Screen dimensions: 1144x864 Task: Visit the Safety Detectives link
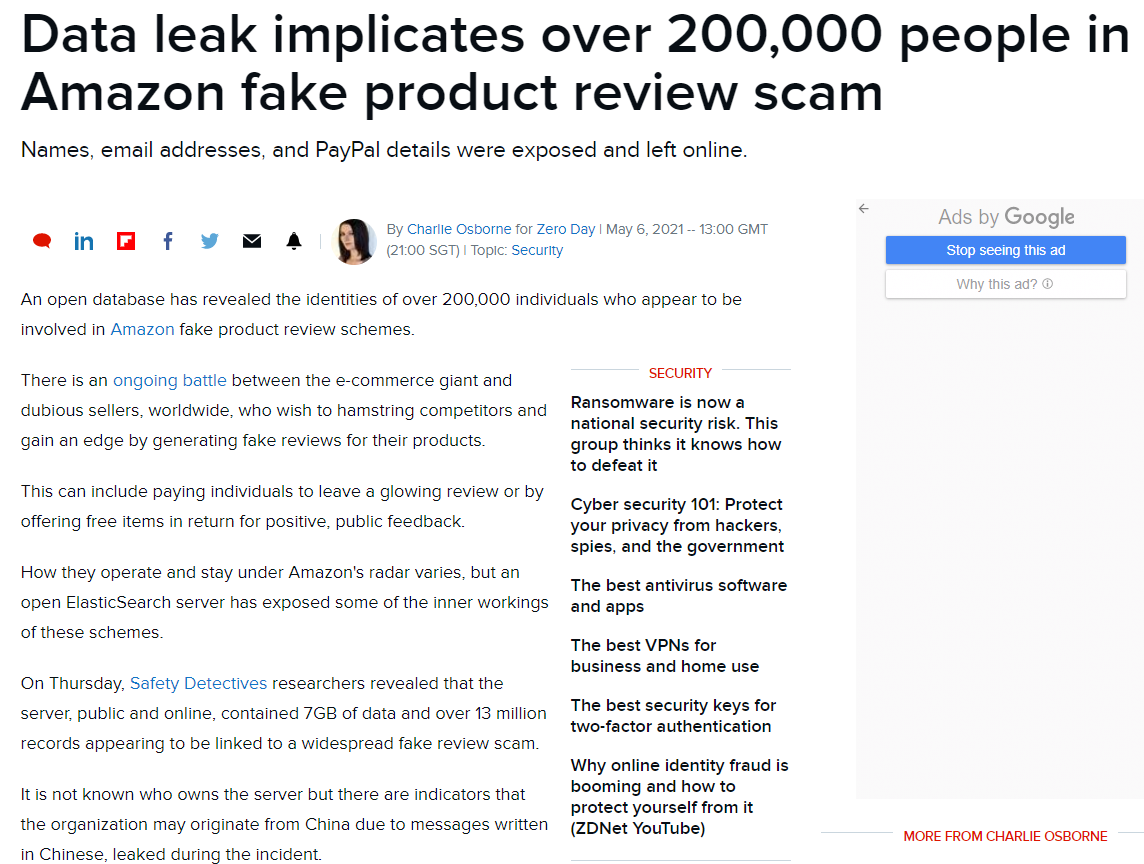point(198,684)
